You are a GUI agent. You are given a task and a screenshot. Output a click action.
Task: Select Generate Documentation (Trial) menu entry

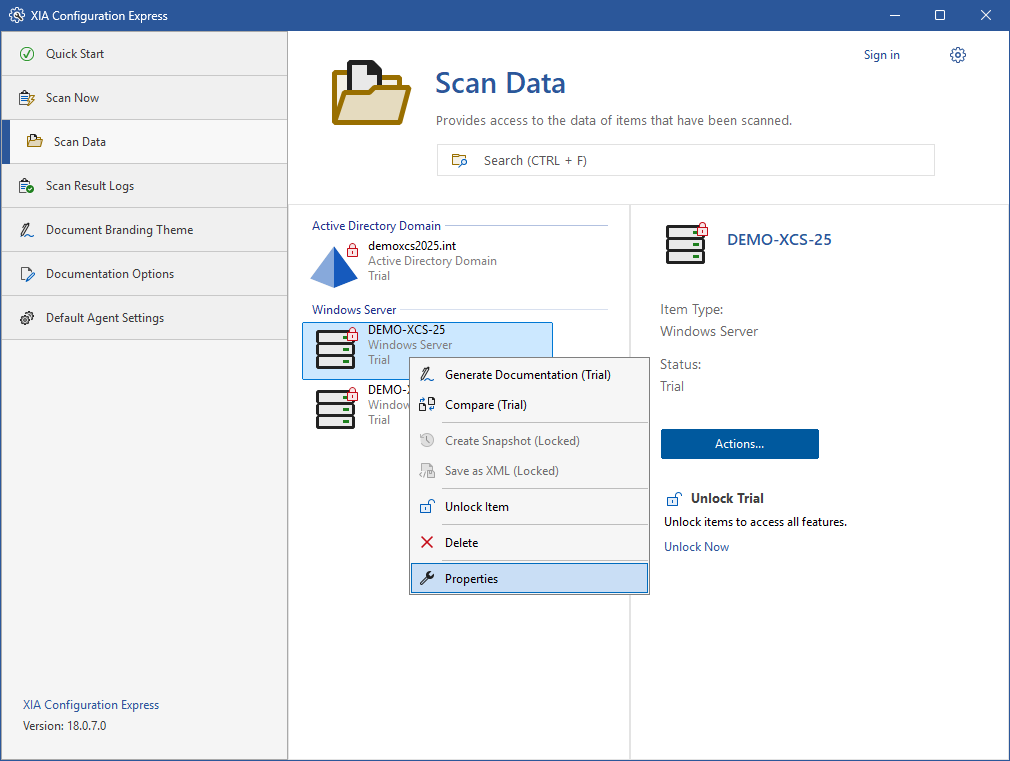(527, 375)
